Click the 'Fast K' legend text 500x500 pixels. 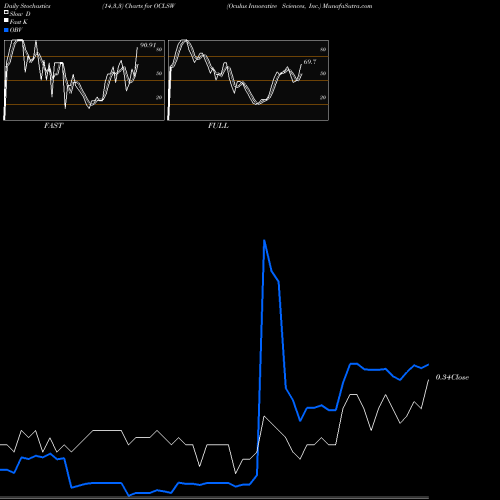click(19, 22)
